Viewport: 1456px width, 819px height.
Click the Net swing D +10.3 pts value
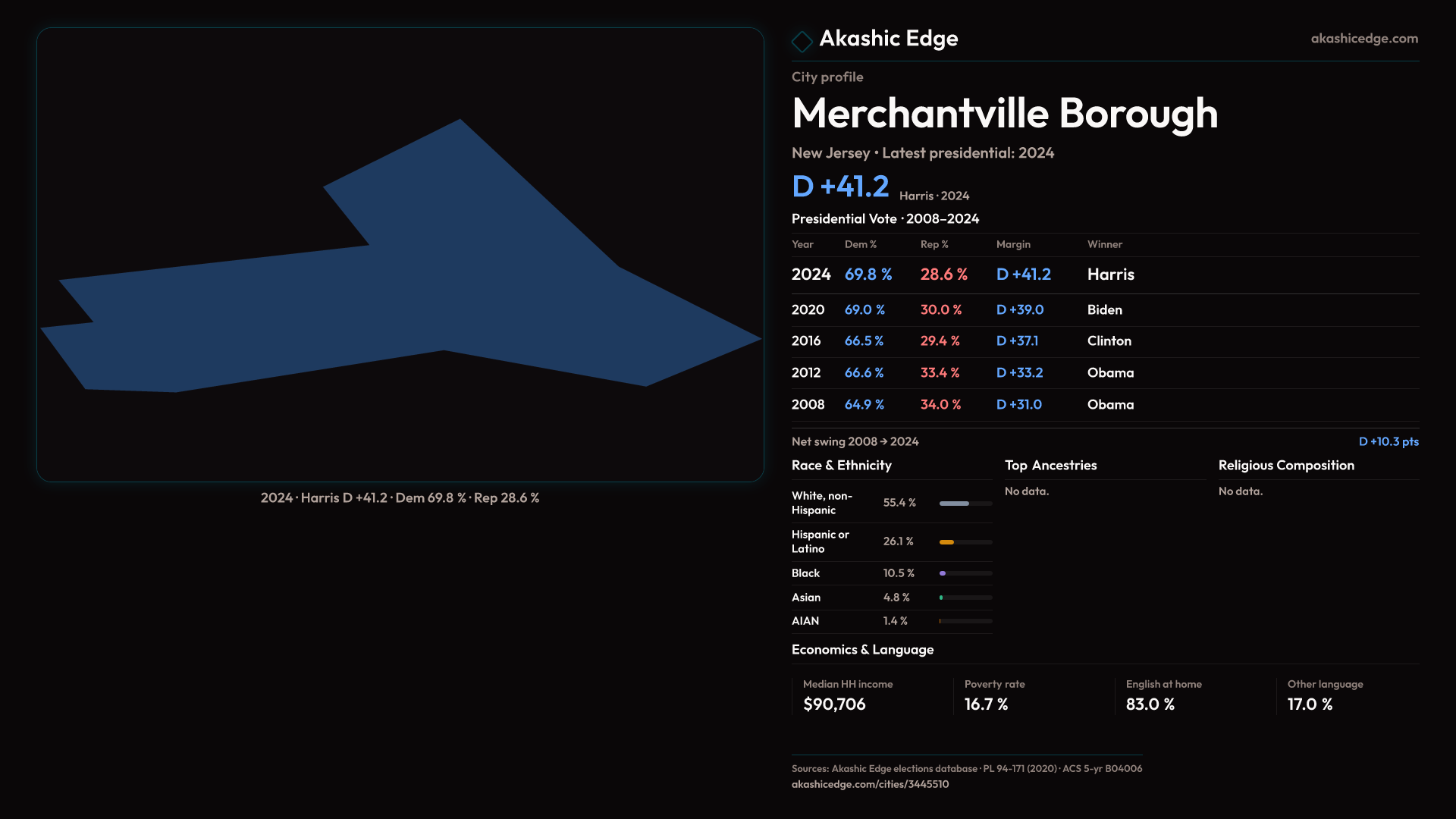pyautogui.click(x=1388, y=442)
